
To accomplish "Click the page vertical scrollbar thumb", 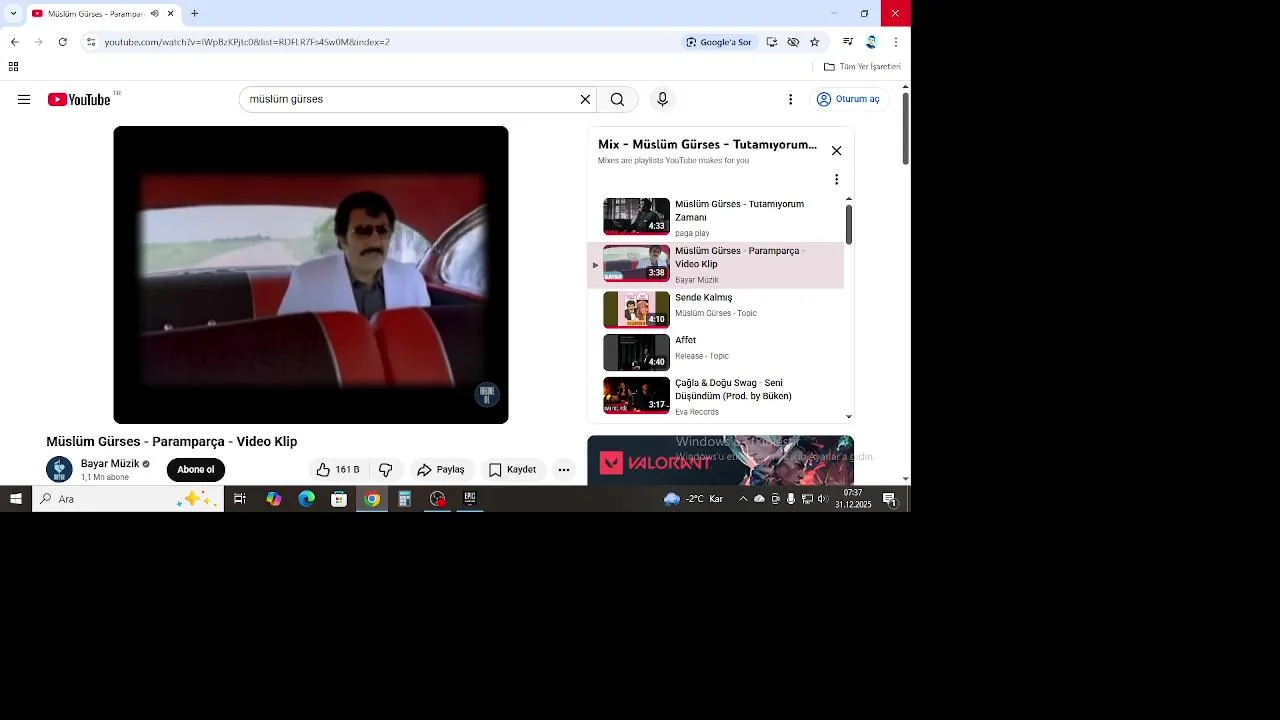I will 905,129.
